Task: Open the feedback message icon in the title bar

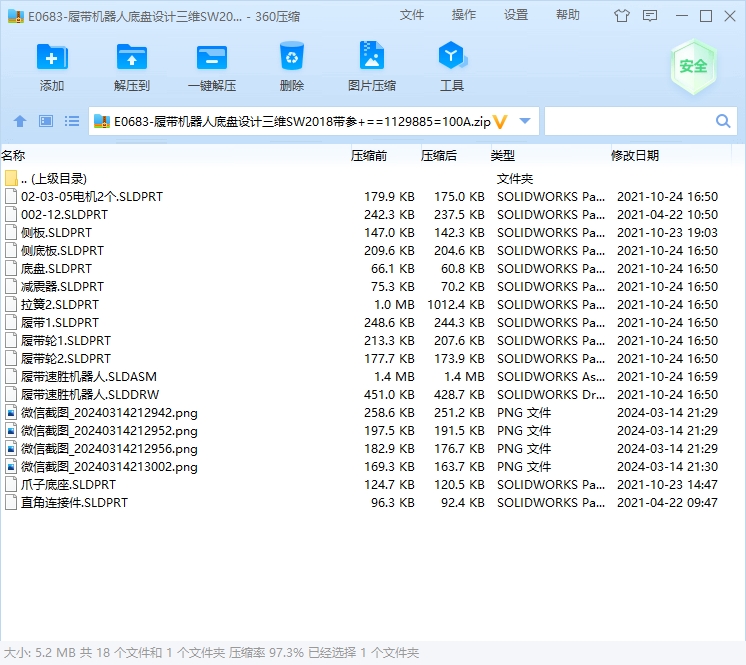Action: click(650, 16)
